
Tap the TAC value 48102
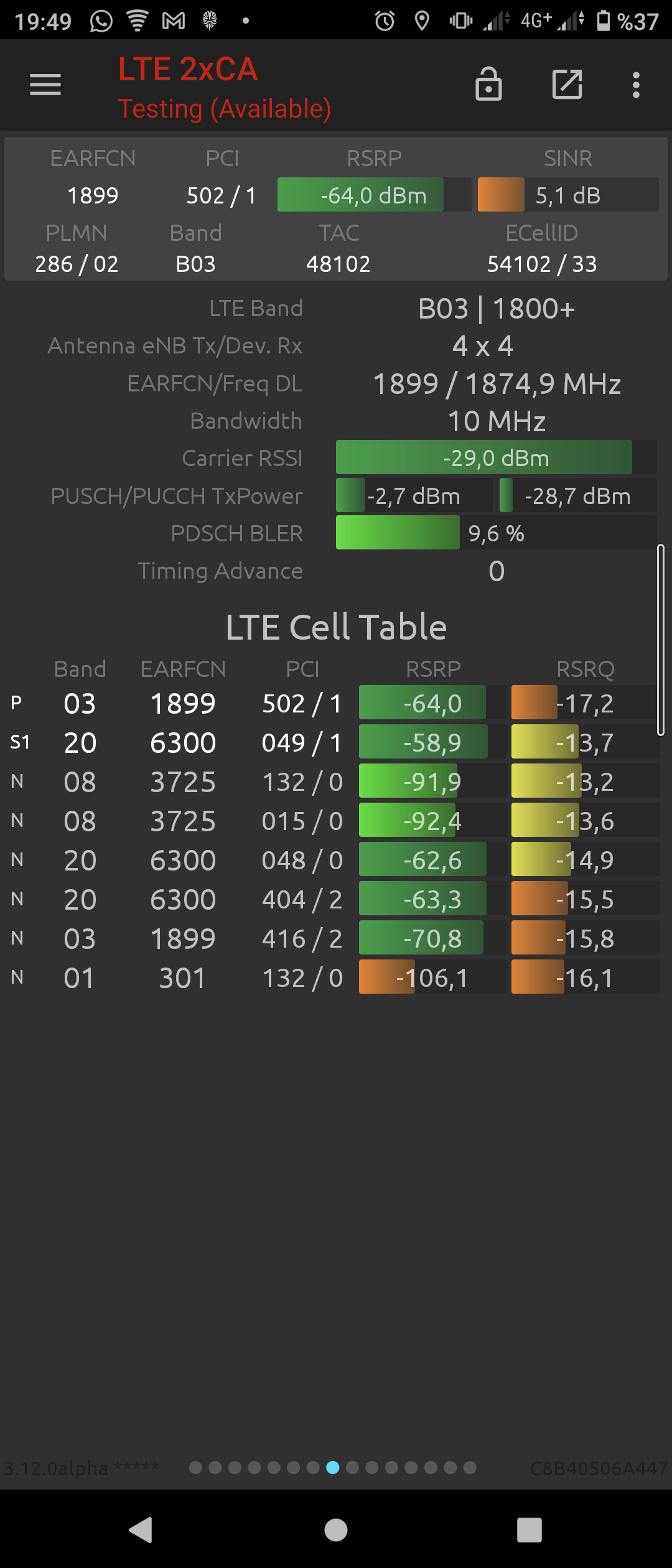click(x=338, y=264)
